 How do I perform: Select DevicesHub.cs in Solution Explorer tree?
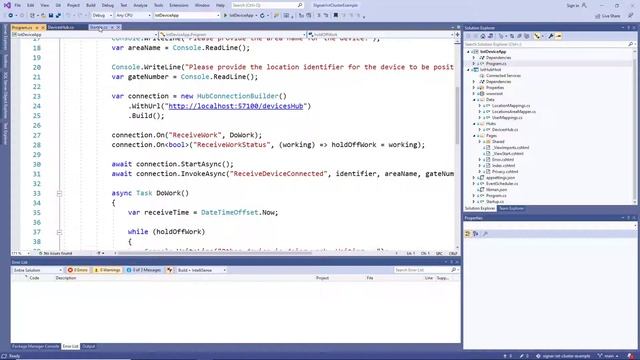point(505,130)
